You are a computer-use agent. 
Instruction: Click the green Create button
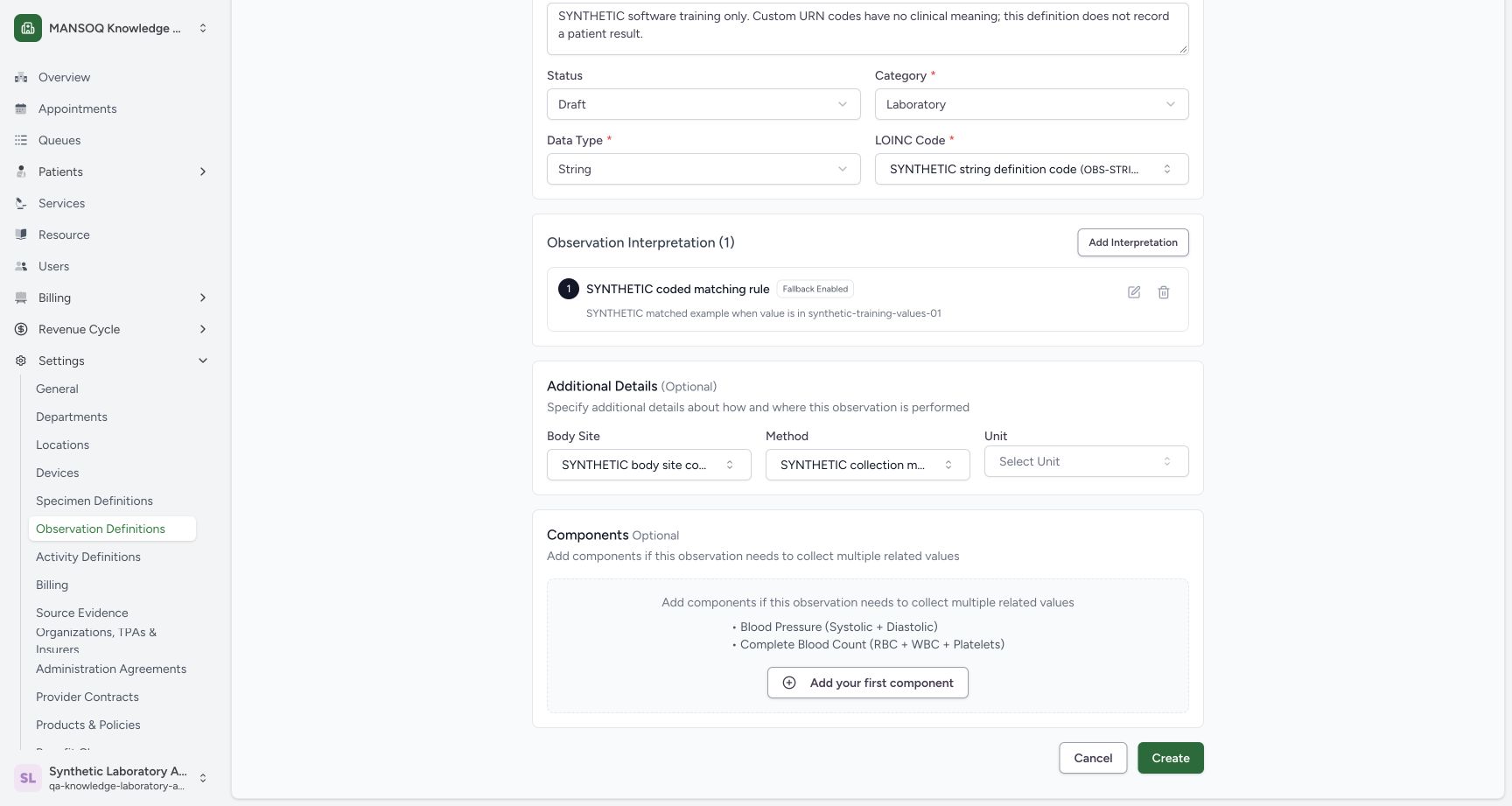tap(1171, 758)
